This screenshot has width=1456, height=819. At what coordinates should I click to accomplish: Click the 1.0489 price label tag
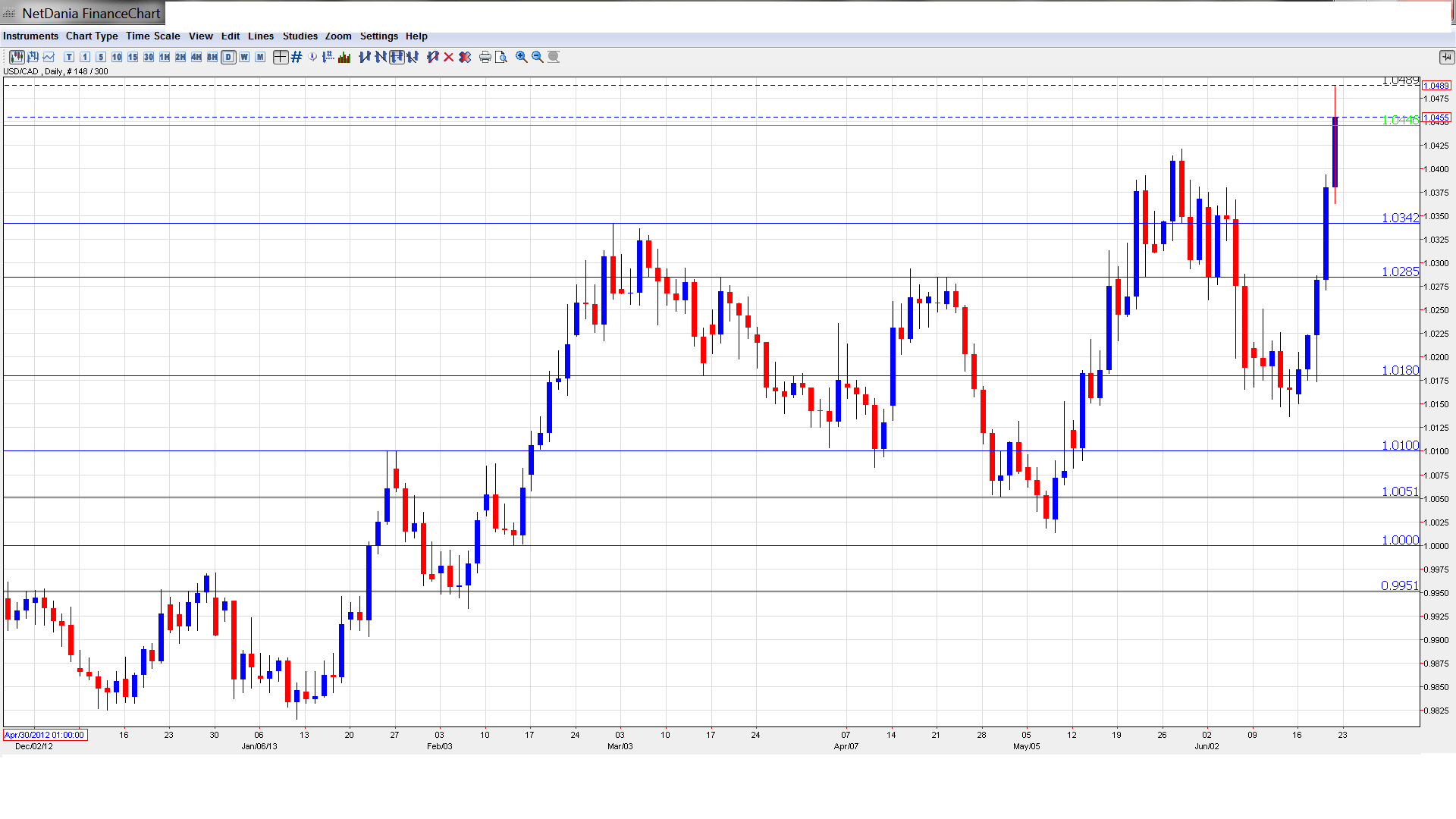(1436, 86)
